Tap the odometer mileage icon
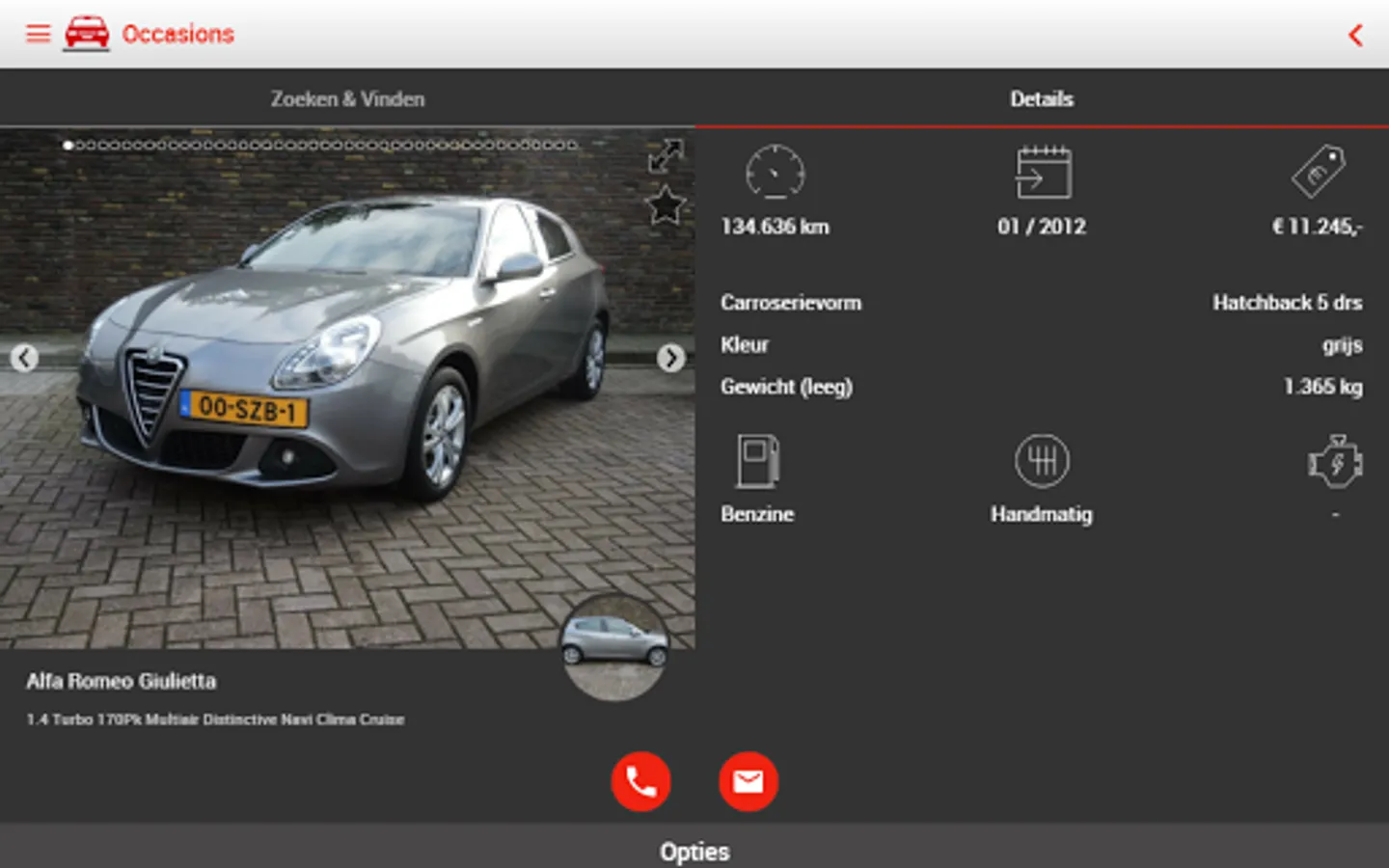The width and height of the screenshot is (1389, 868). click(776, 173)
